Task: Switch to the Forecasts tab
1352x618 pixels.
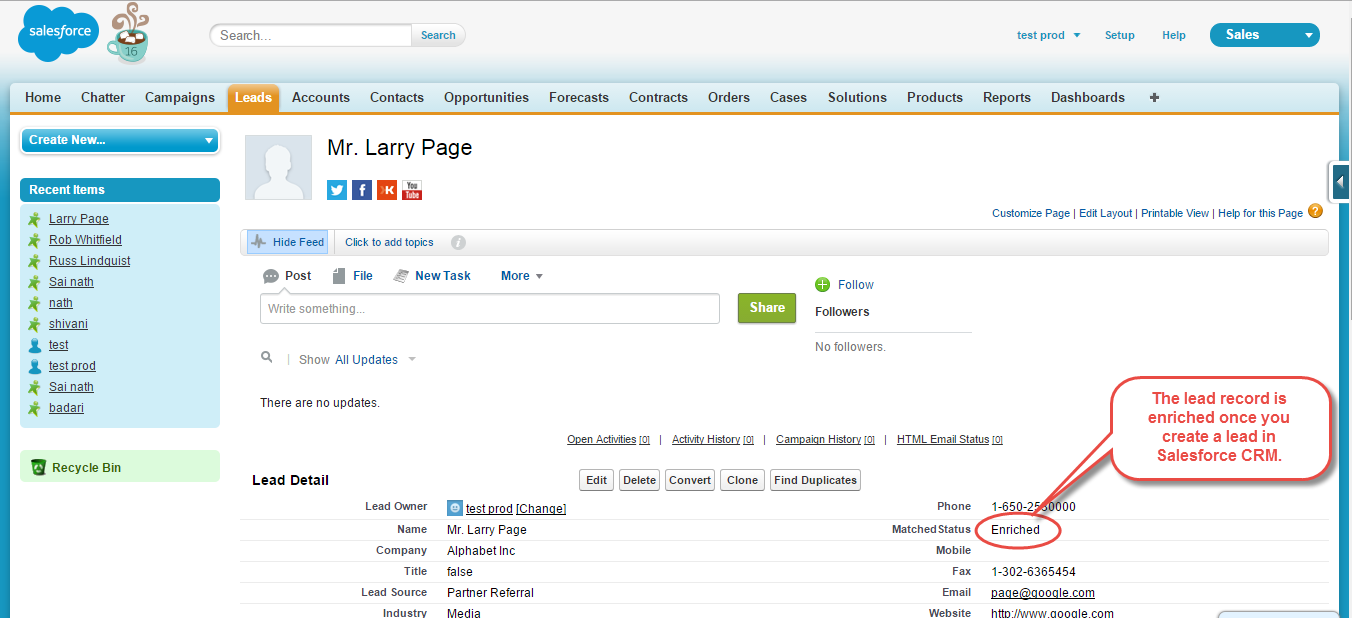Action: coord(579,98)
